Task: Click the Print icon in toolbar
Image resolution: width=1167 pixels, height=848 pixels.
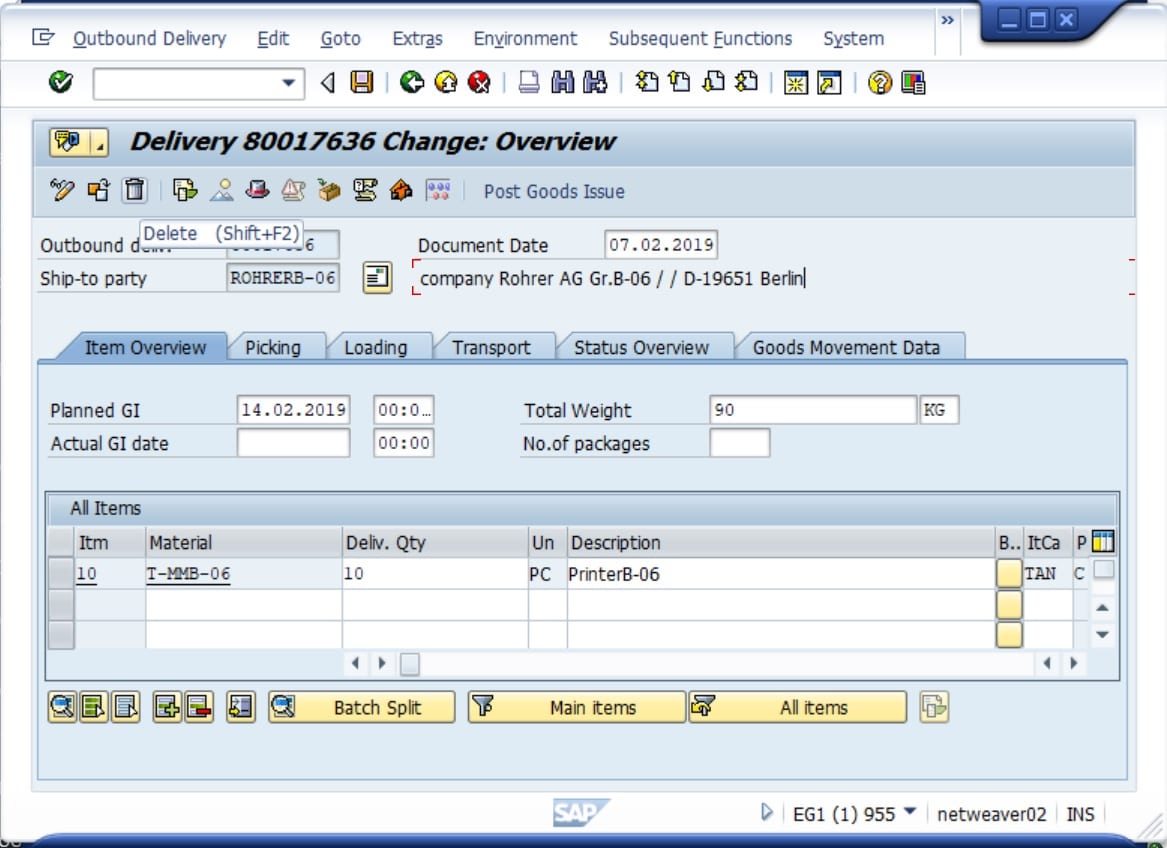Action: [528, 82]
